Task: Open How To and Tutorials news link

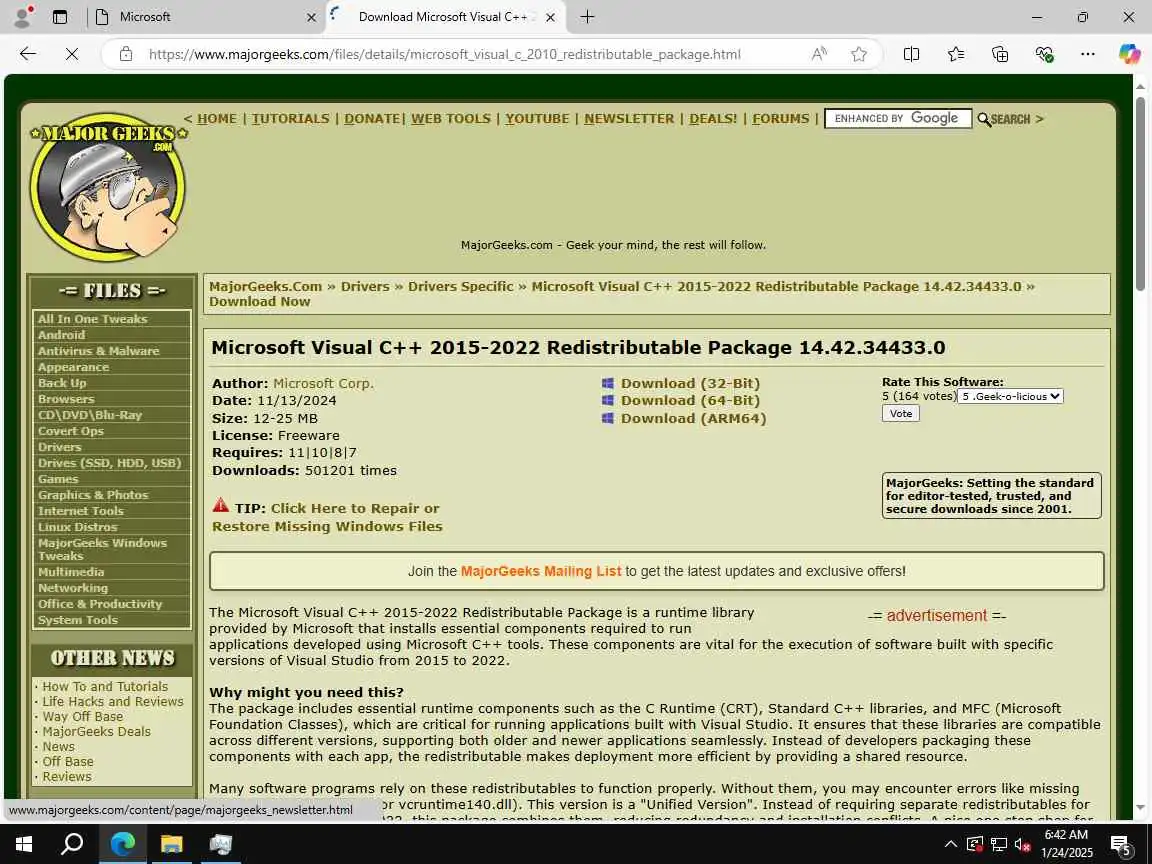Action: (x=105, y=686)
